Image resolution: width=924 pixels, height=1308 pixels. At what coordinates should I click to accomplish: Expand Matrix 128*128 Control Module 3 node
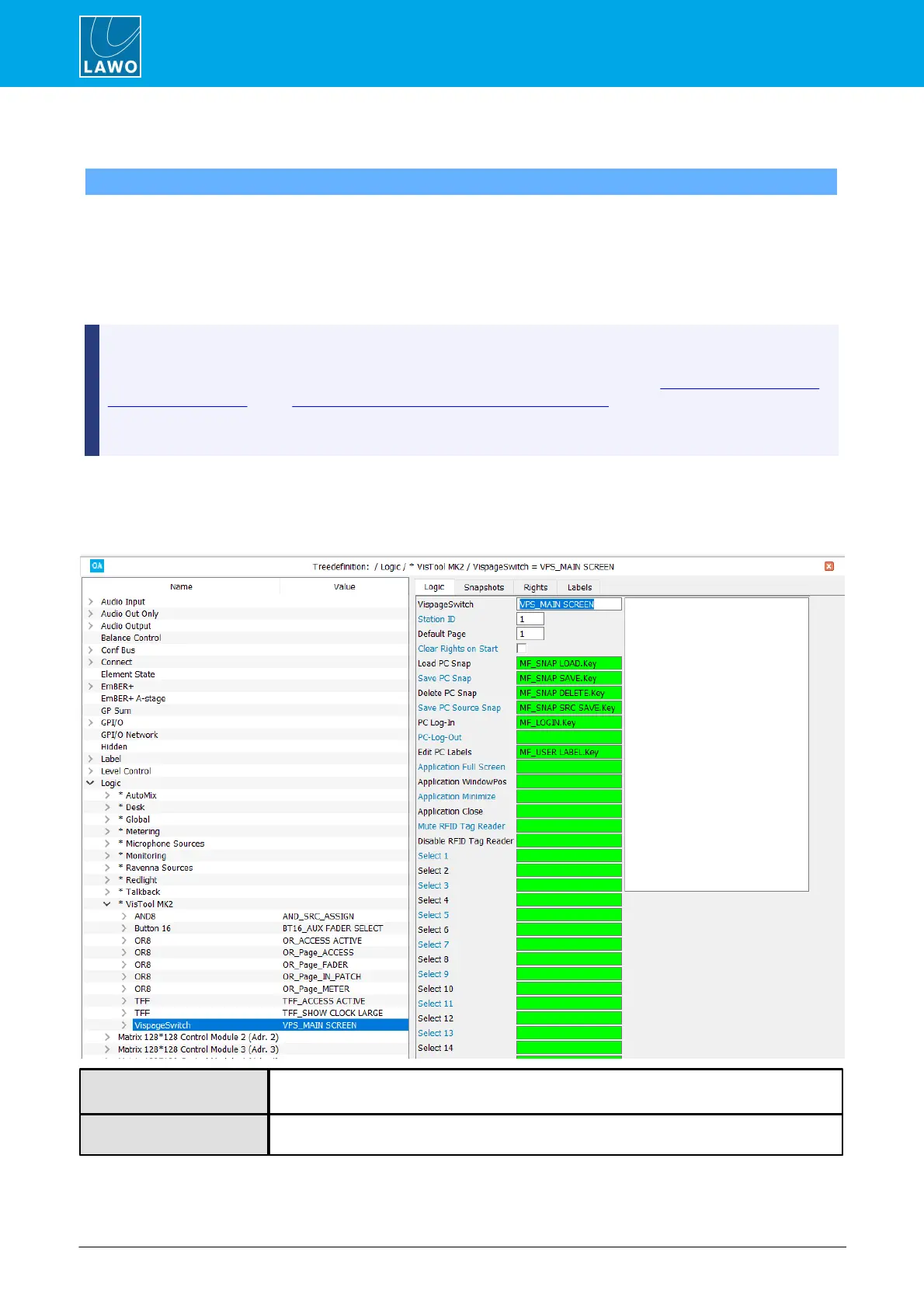tap(107, 1049)
